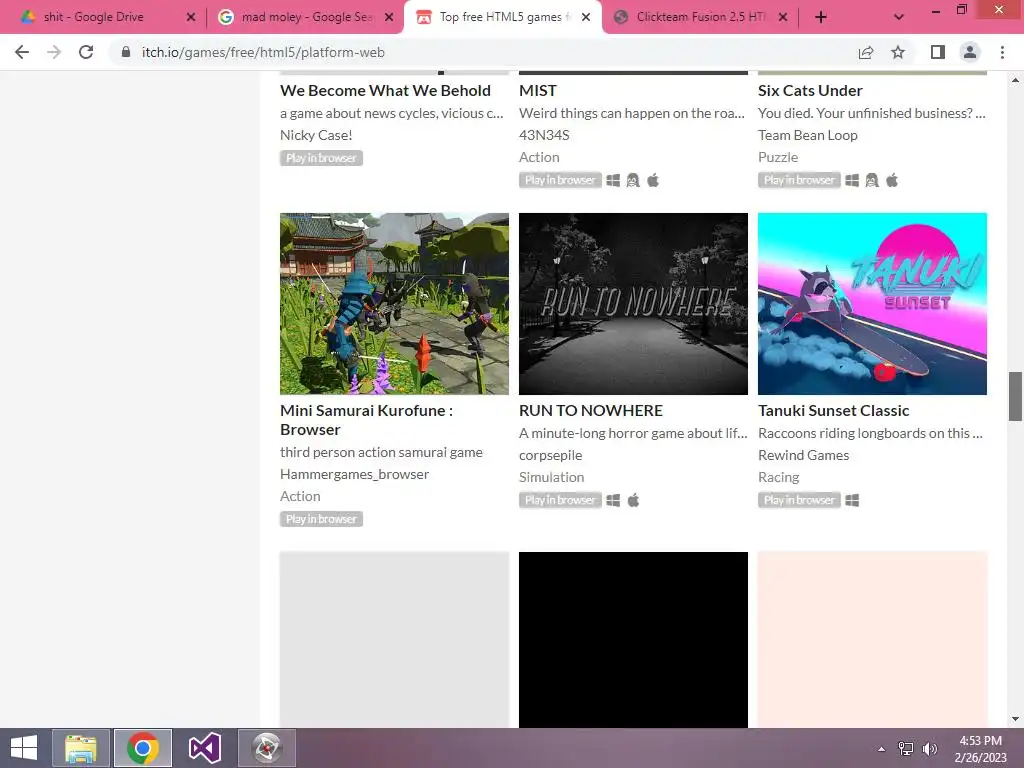1024x768 pixels.
Task: Click the volume icon in system tray
Action: pos(929,749)
